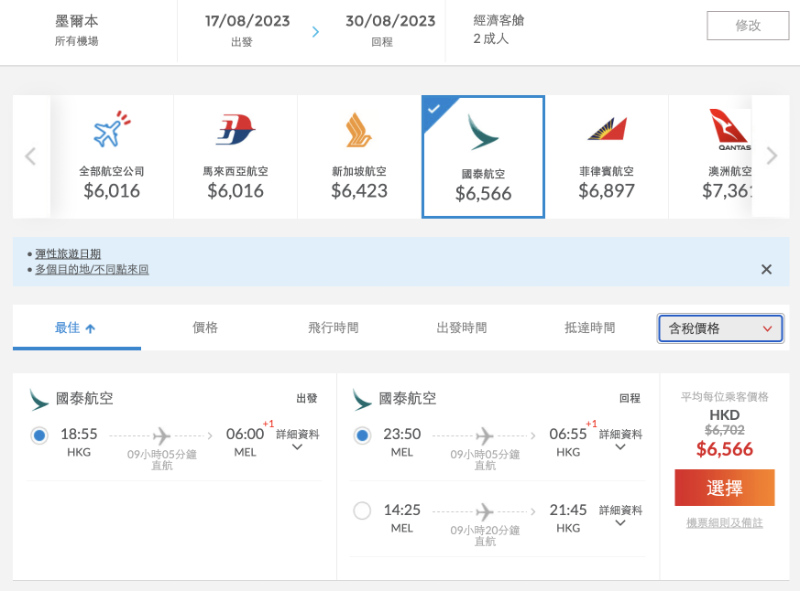Viewport: 800px width, 591px height.
Task: Expand 詳細資料 for the 23:50 return flight
Action: (620, 440)
